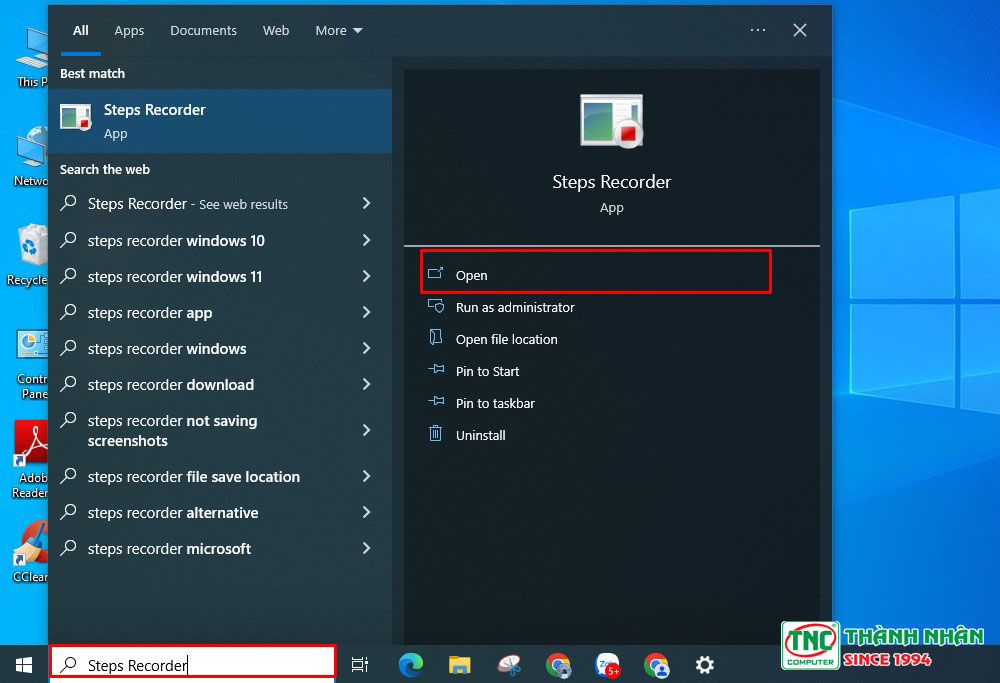The image size is (1000, 683).
Task: Open Zalo with 5+ badge on taskbar
Action: [607, 665]
